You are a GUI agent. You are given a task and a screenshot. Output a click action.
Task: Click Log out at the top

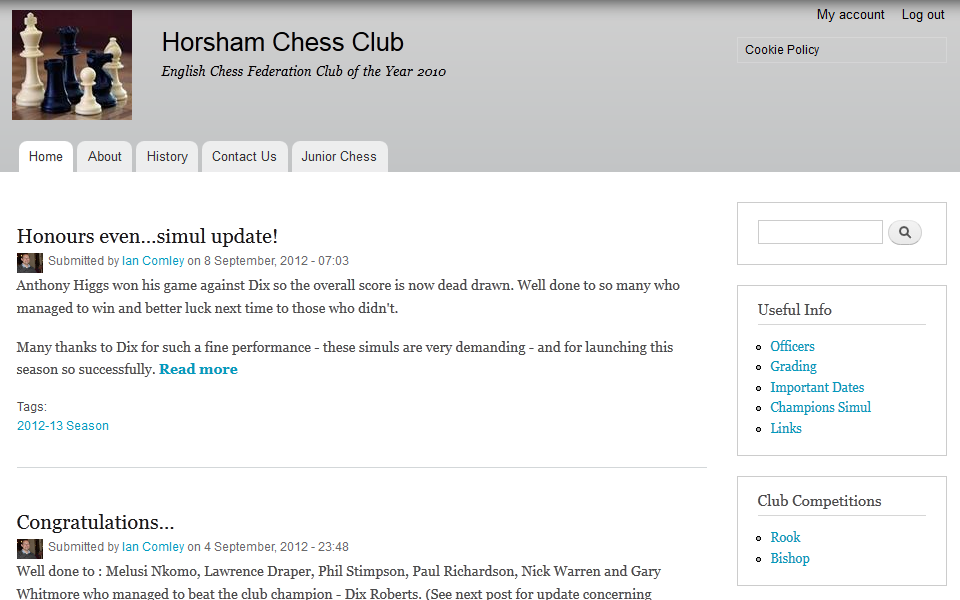[923, 15]
